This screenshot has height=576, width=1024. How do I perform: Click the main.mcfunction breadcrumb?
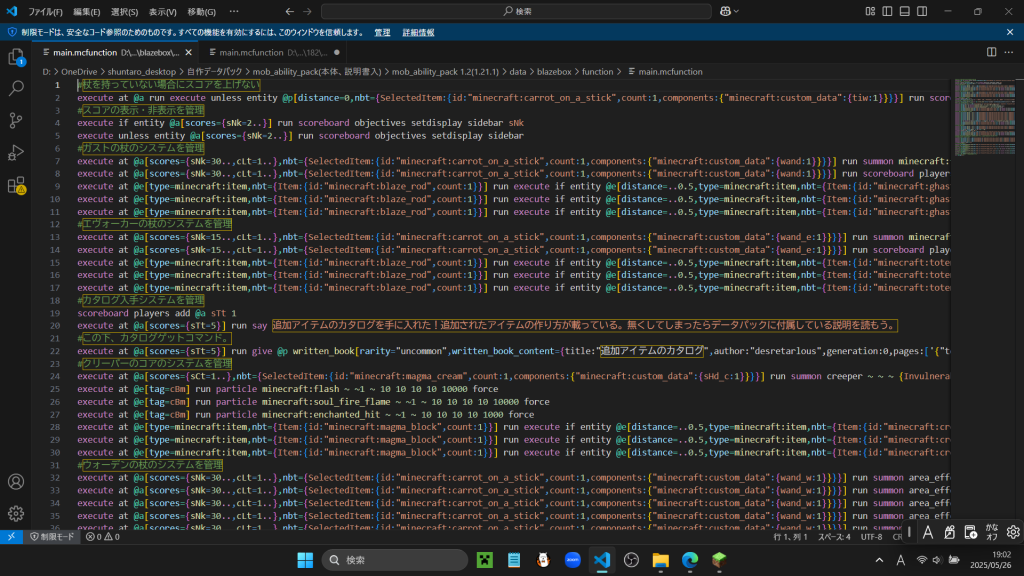click(x=665, y=72)
